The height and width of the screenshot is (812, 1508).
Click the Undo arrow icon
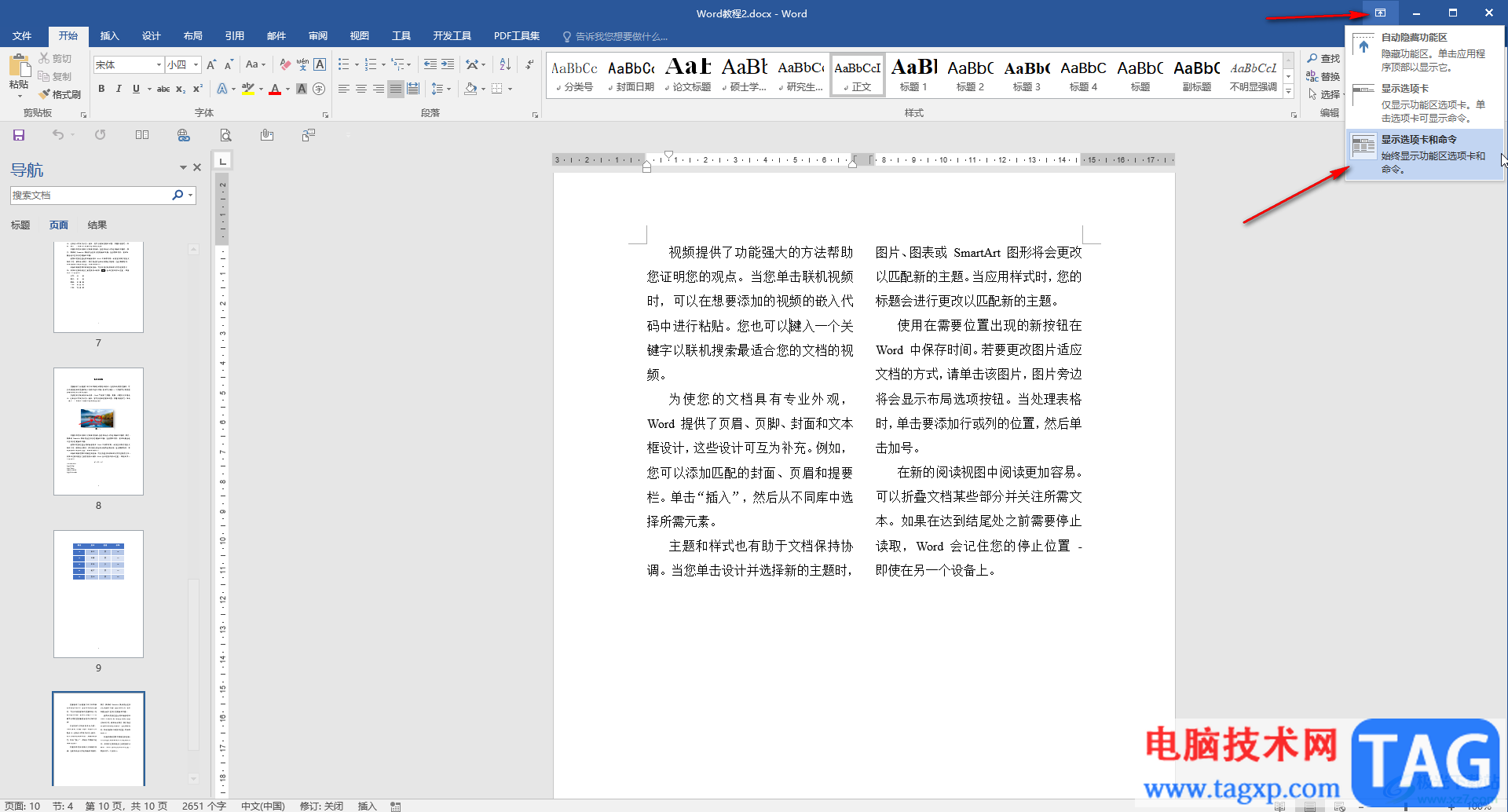tap(58, 135)
